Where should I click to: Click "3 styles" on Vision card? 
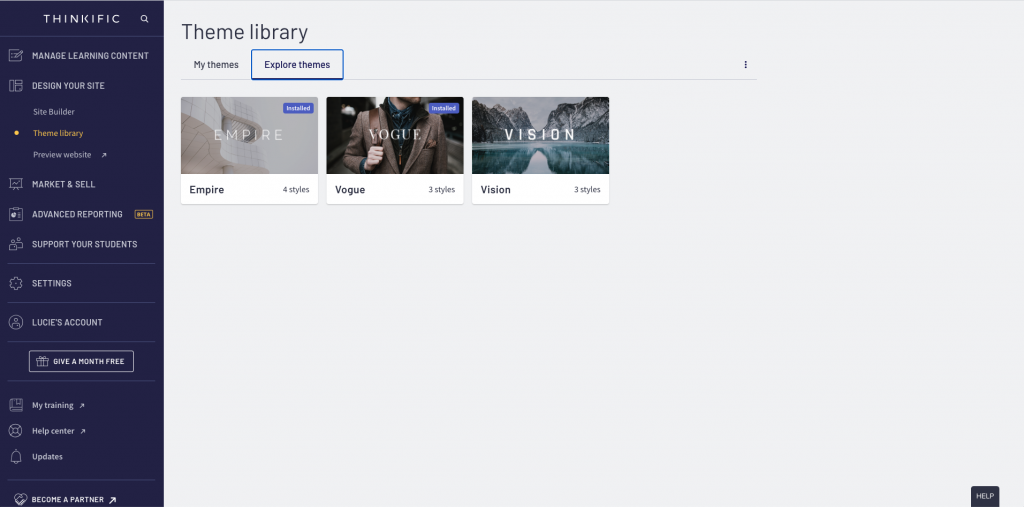pos(587,189)
